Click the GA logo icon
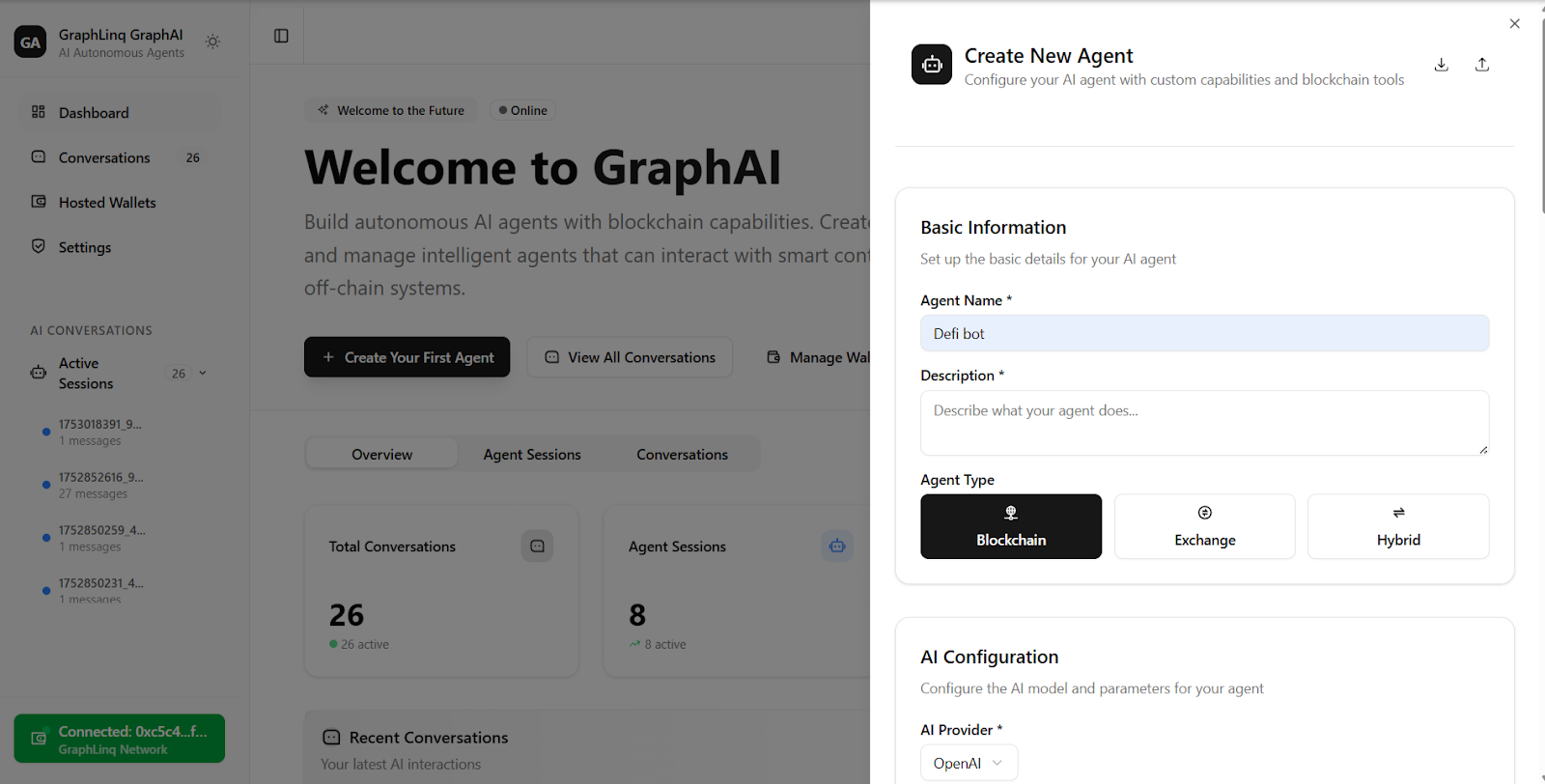 pyautogui.click(x=30, y=42)
